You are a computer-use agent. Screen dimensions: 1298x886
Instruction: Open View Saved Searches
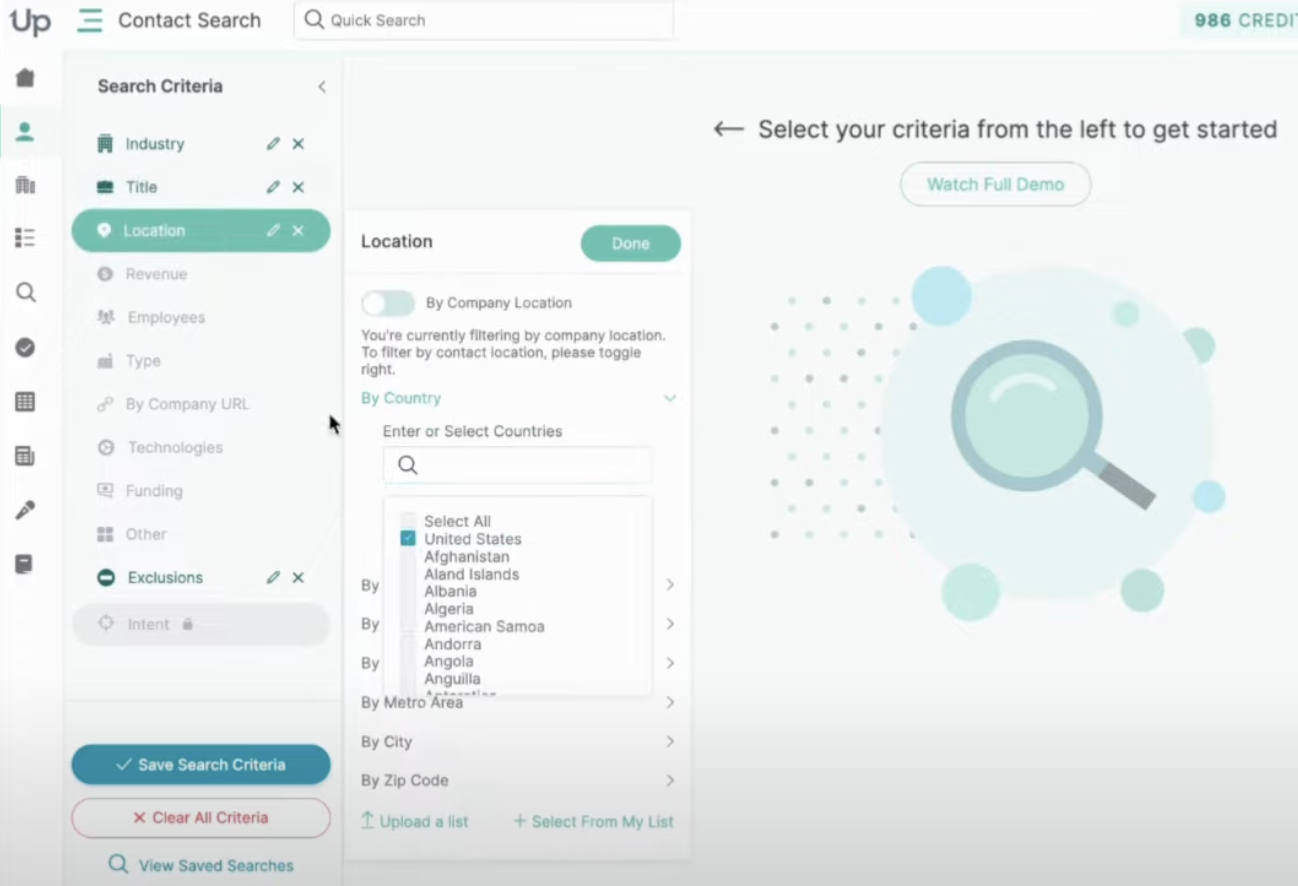201,866
